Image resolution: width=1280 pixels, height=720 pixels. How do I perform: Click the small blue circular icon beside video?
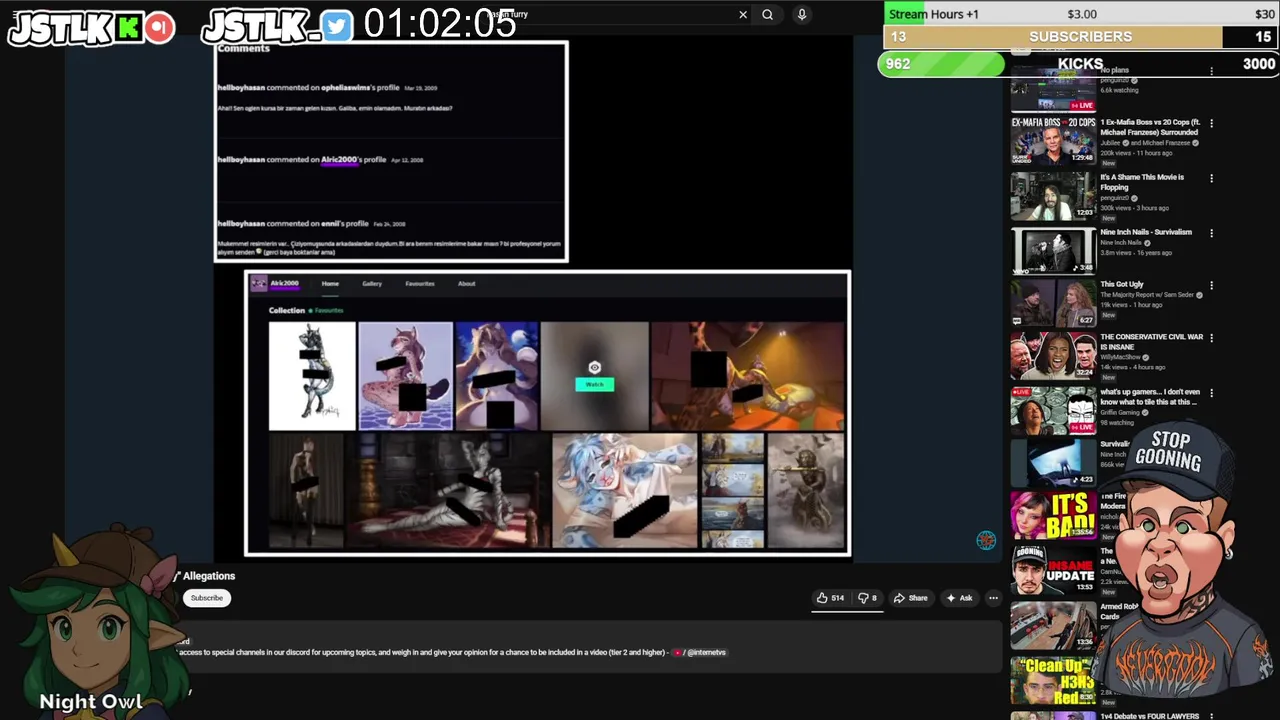point(986,540)
